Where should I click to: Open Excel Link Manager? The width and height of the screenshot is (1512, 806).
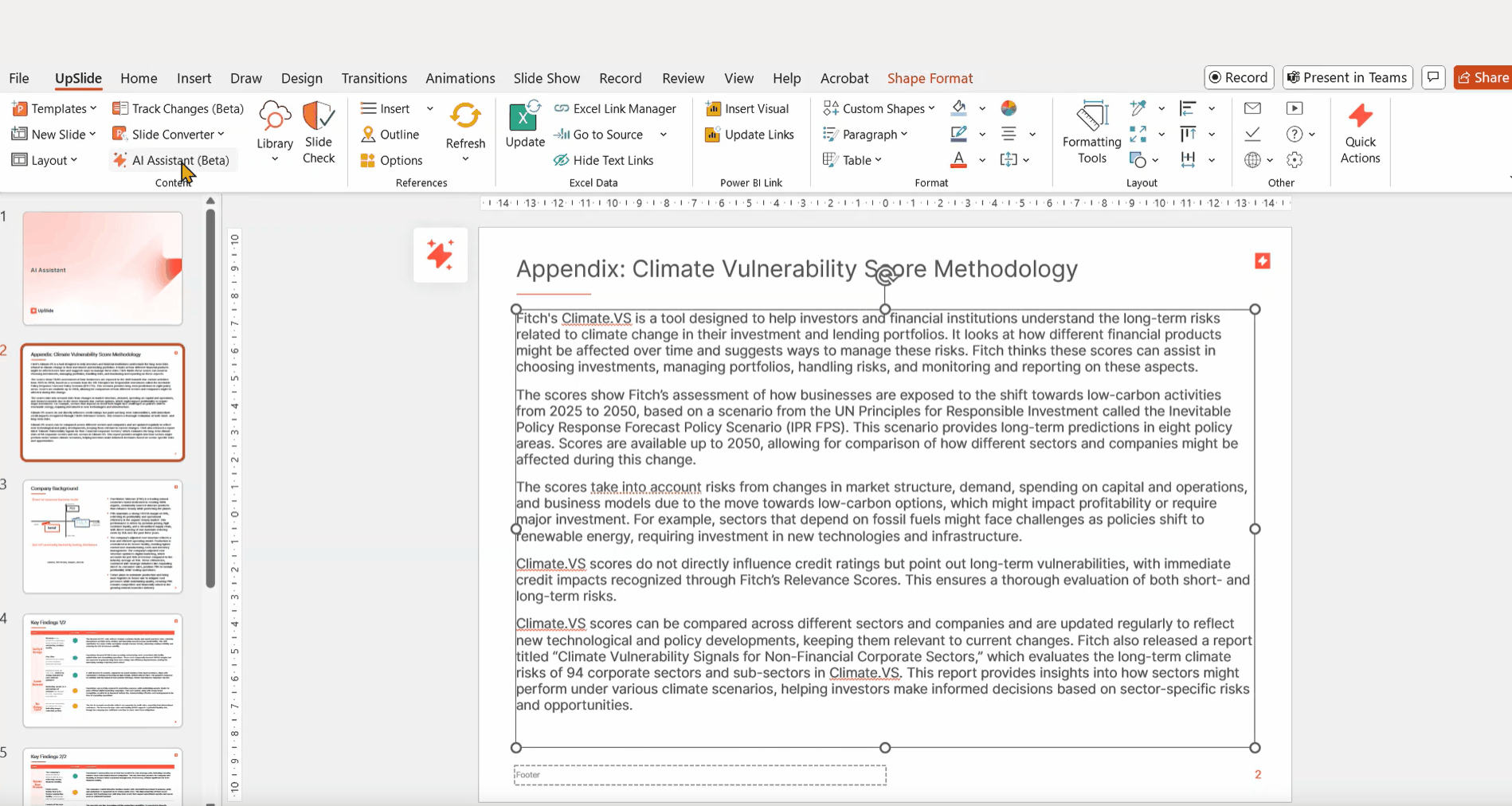coord(615,108)
